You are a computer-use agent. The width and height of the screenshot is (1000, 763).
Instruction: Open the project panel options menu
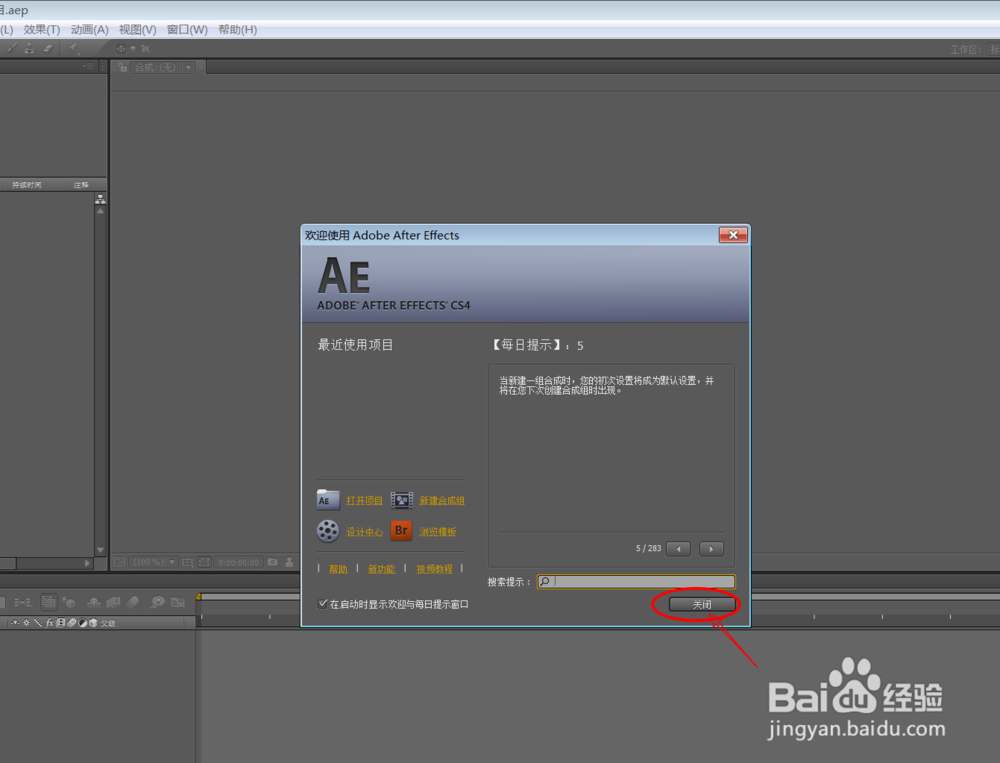pos(89,66)
